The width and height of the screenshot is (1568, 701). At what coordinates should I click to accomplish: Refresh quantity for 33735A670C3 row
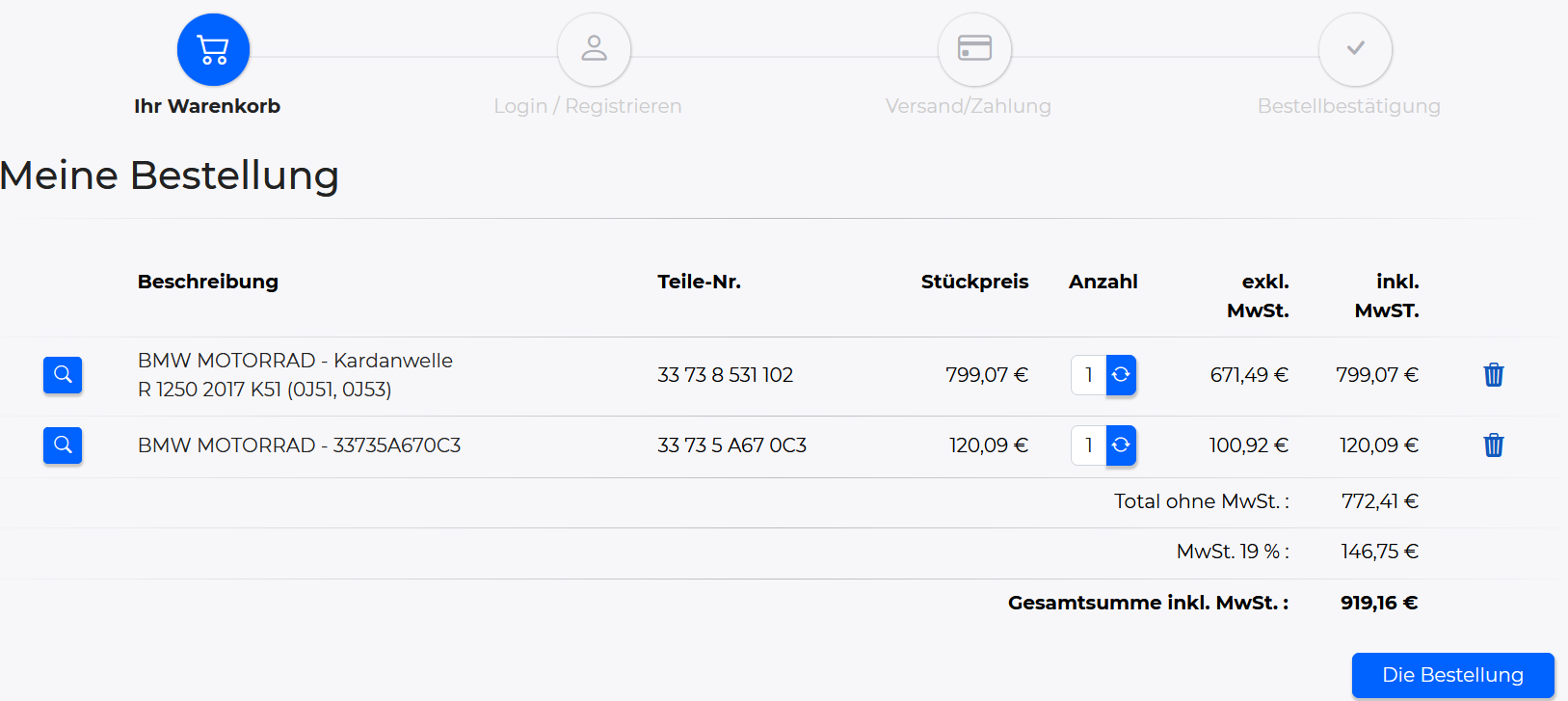[1121, 445]
